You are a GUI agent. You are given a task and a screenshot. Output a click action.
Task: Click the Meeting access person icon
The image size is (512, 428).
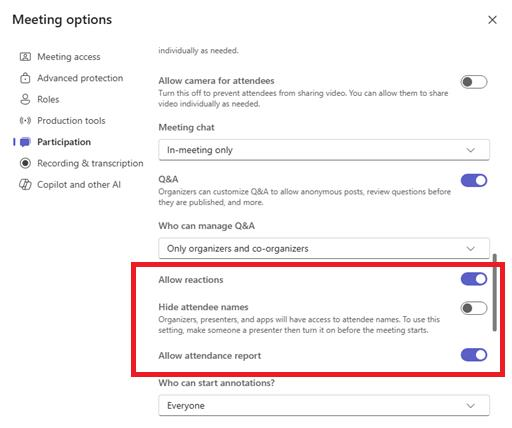pyautogui.click(x=25, y=57)
